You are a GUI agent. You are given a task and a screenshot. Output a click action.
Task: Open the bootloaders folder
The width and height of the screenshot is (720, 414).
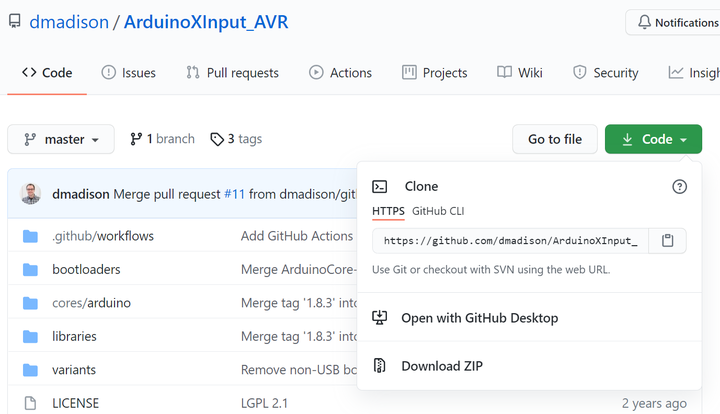(x=86, y=269)
